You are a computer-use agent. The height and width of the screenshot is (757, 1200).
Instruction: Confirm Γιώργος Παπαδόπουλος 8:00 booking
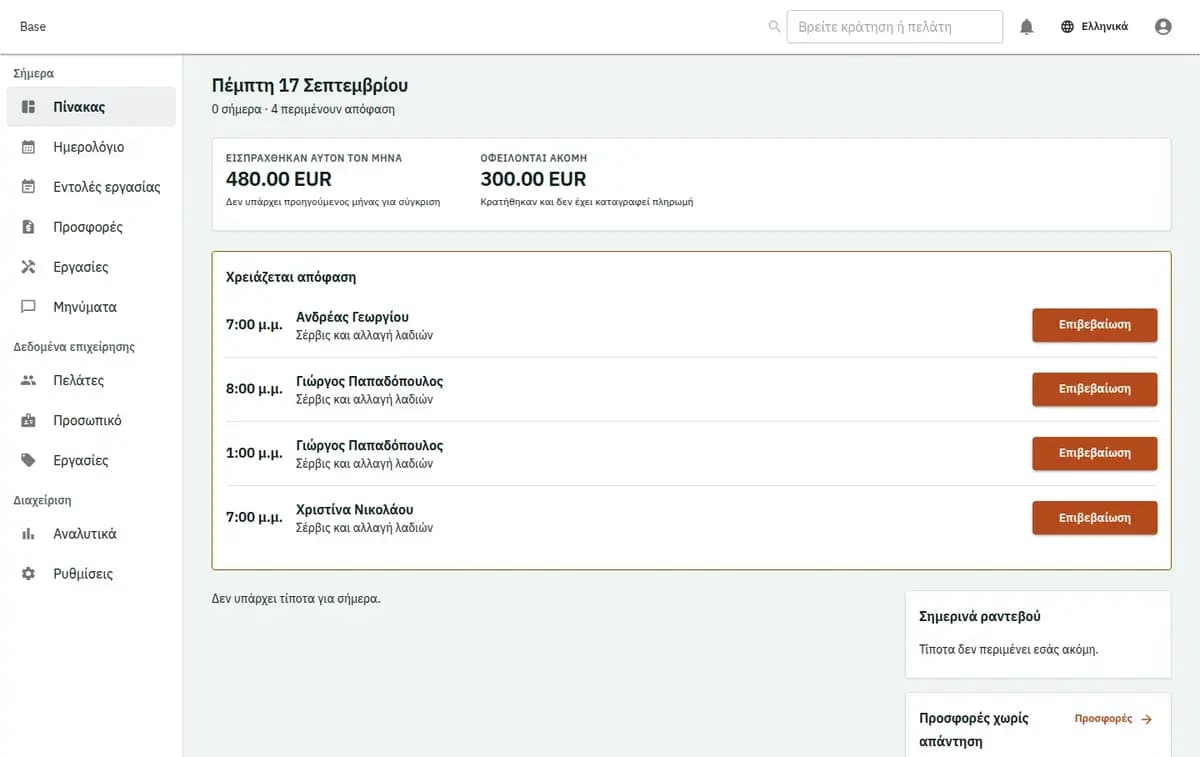pyautogui.click(x=1094, y=389)
